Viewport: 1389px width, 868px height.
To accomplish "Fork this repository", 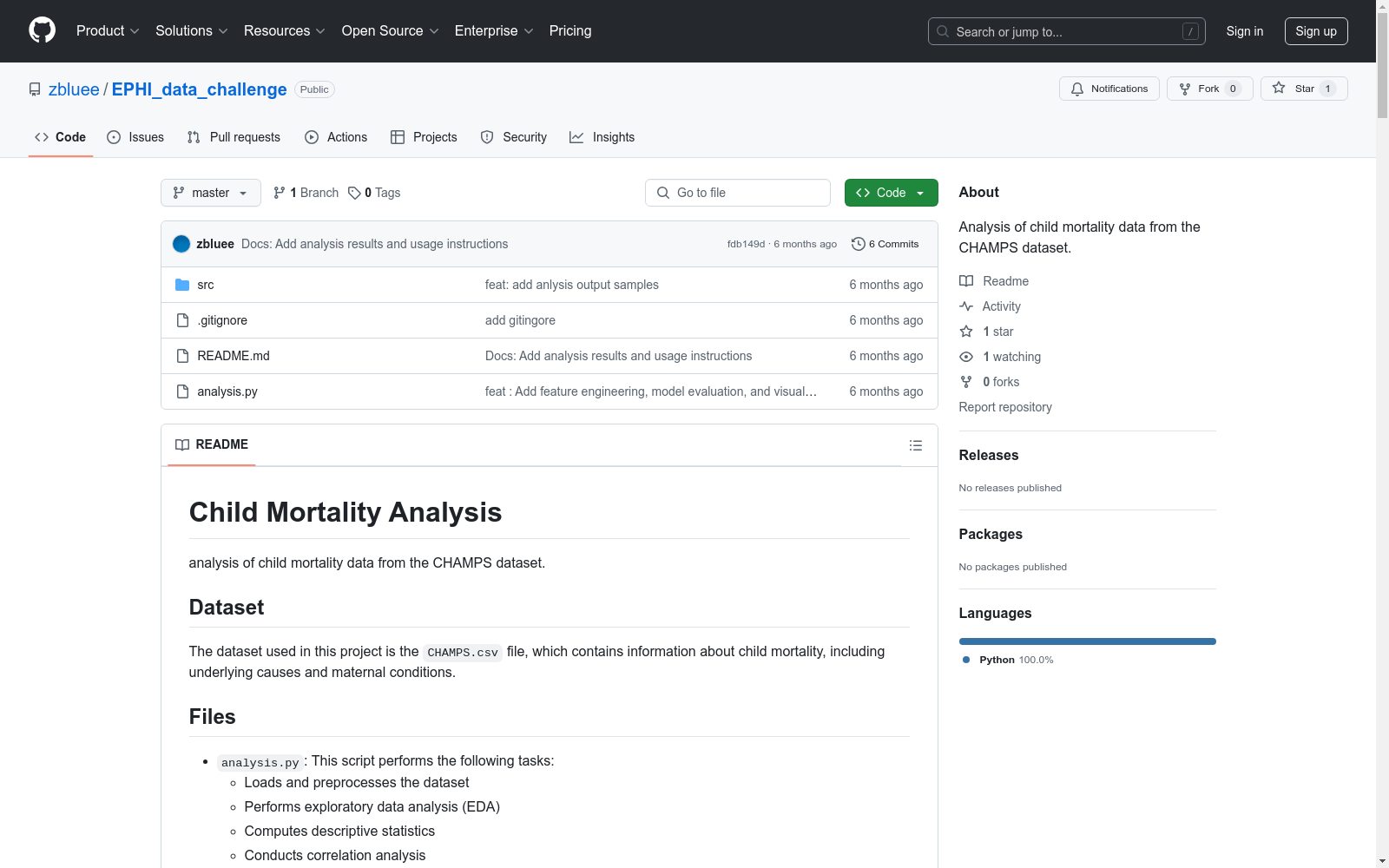I will click(x=1210, y=89).
